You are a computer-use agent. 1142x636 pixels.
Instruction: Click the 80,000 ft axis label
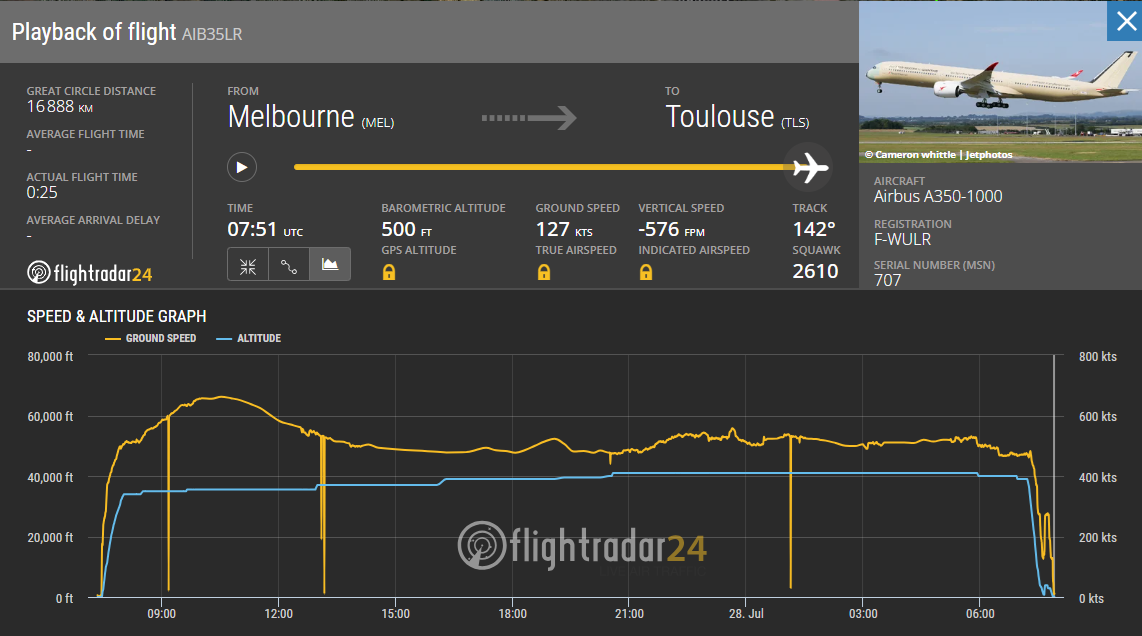[50, 356]
